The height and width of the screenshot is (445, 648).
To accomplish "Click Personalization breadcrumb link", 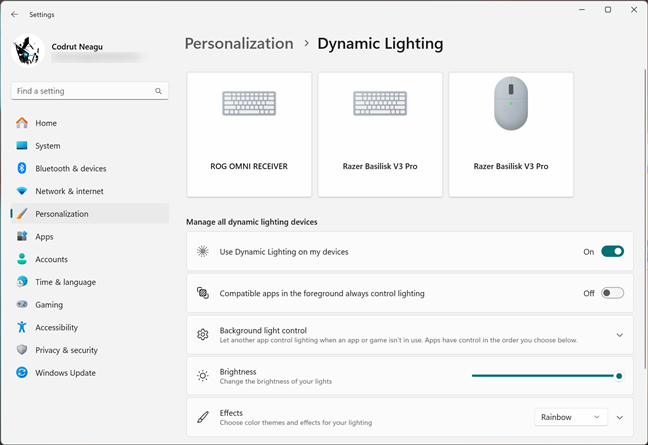I will (239, 43).
